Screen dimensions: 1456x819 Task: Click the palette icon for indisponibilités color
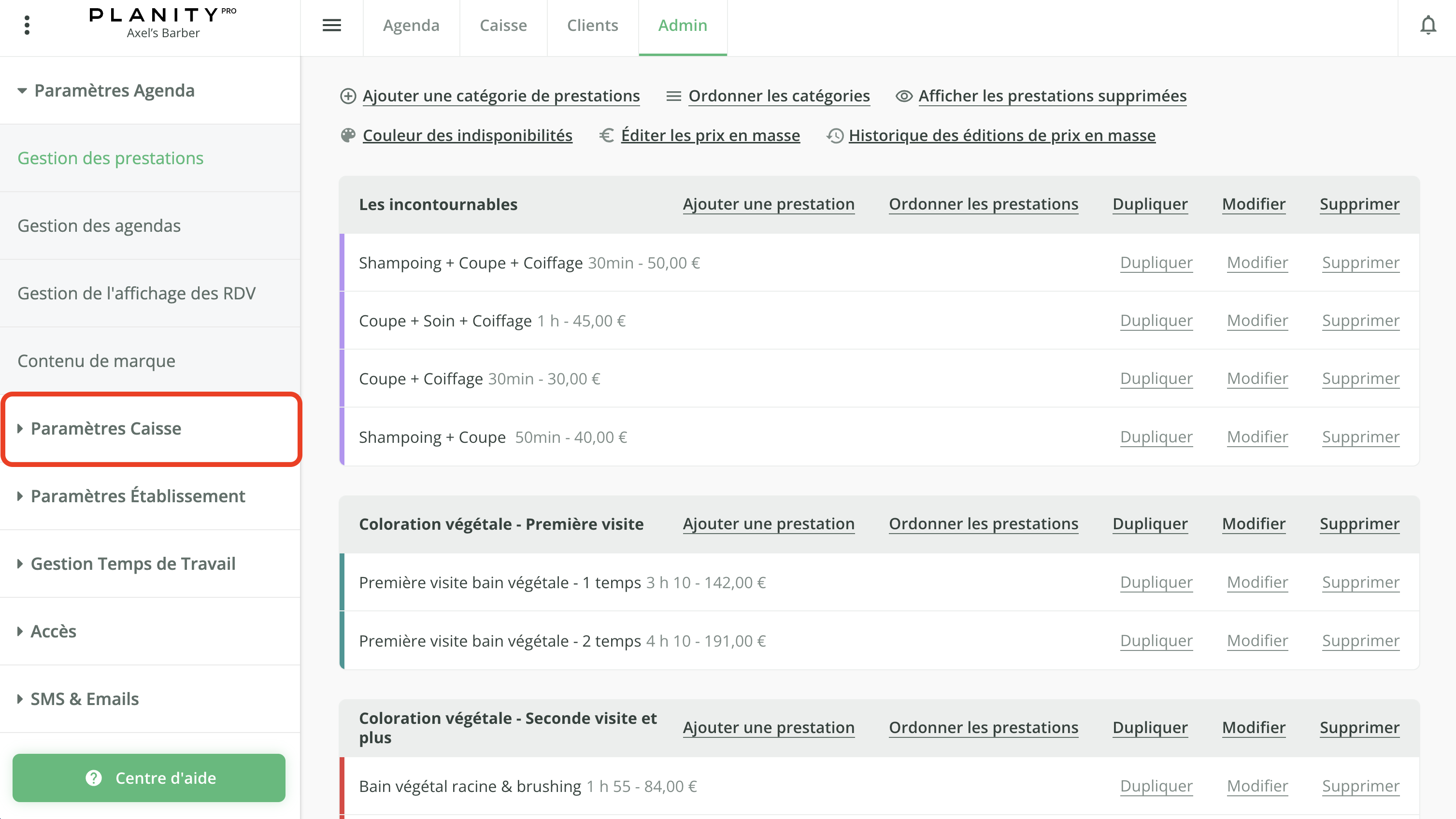[x=348, y=136]
